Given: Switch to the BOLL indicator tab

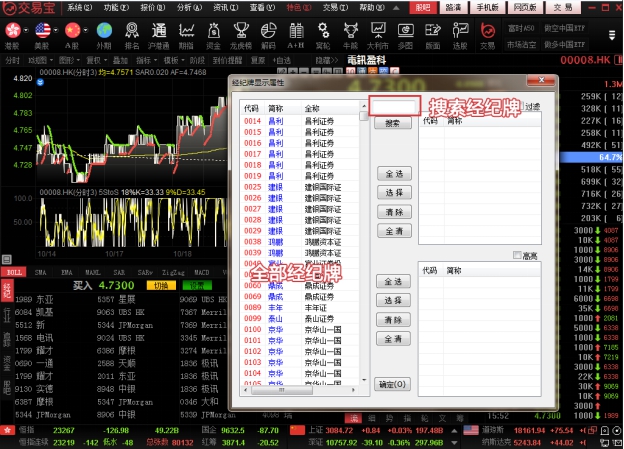Looking at the screenshot, I should (15, 271).
